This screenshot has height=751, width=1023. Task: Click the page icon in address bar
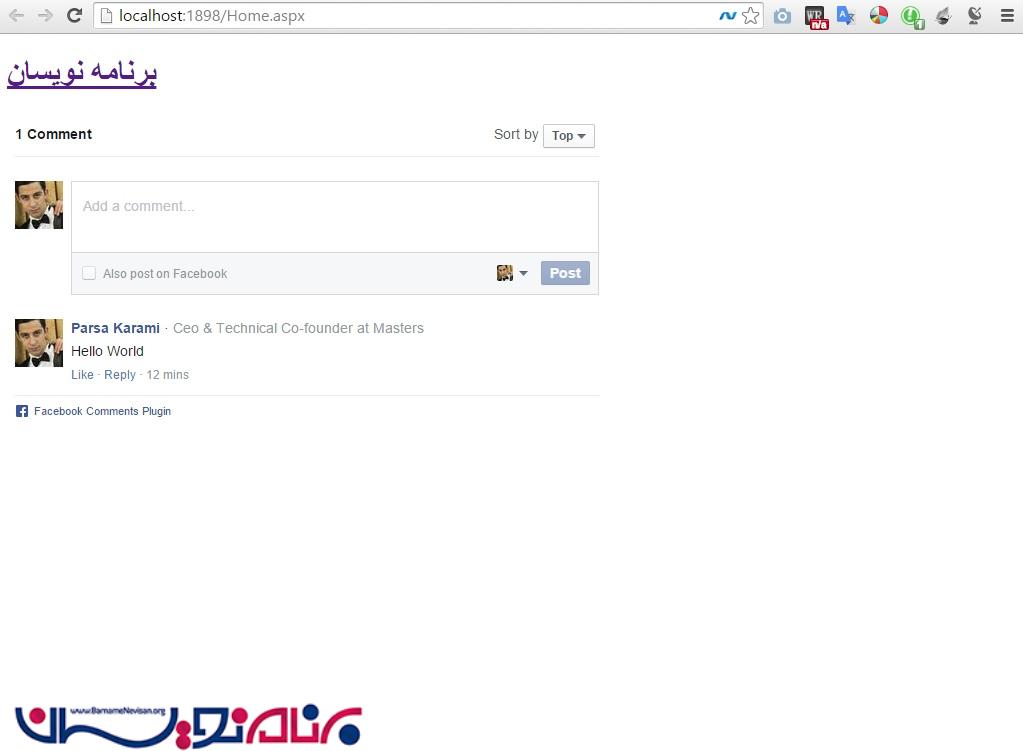(x=106, y=16)
